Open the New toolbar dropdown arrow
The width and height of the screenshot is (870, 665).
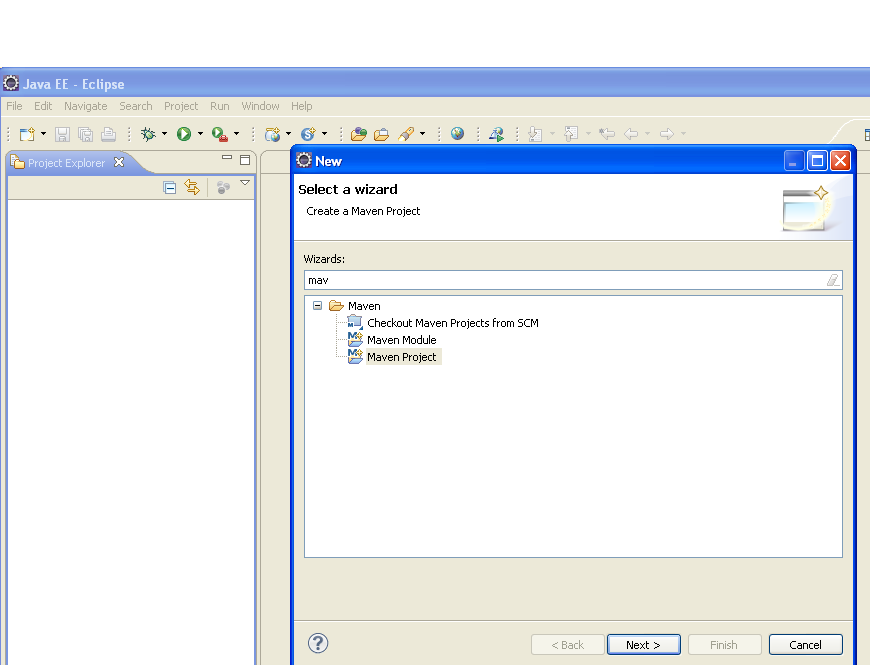tap(43, 134)
